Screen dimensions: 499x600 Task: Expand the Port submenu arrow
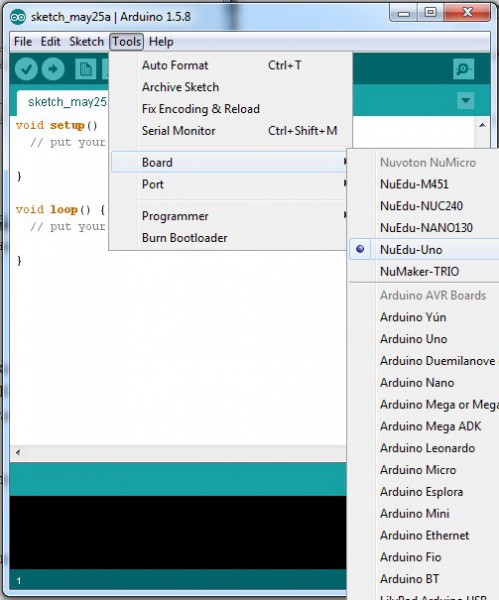tap(345, 184)
